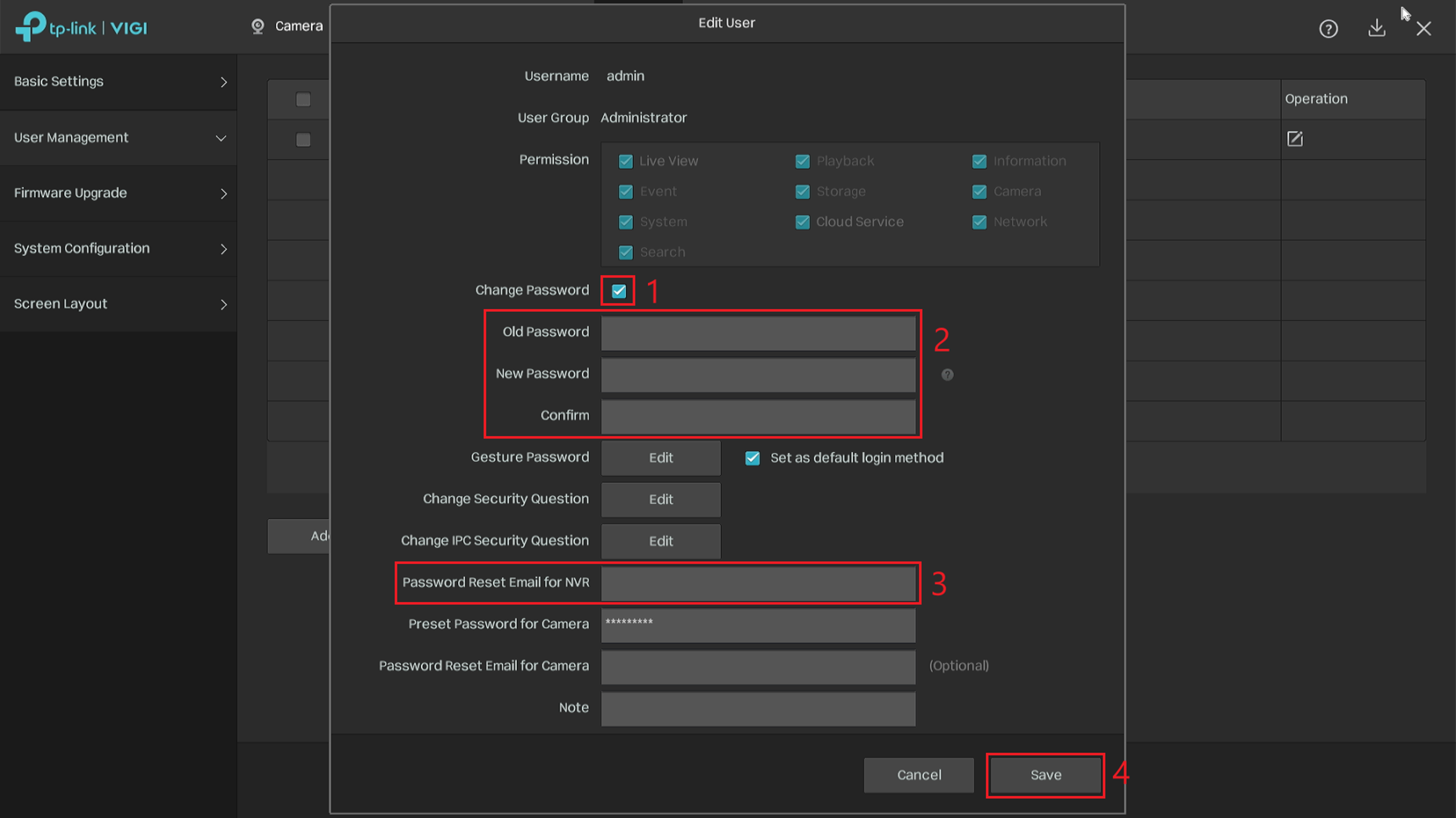This screenshot has height=818, width=1456.
Task: Open the help question mark icon
Action: [1328, 28]
